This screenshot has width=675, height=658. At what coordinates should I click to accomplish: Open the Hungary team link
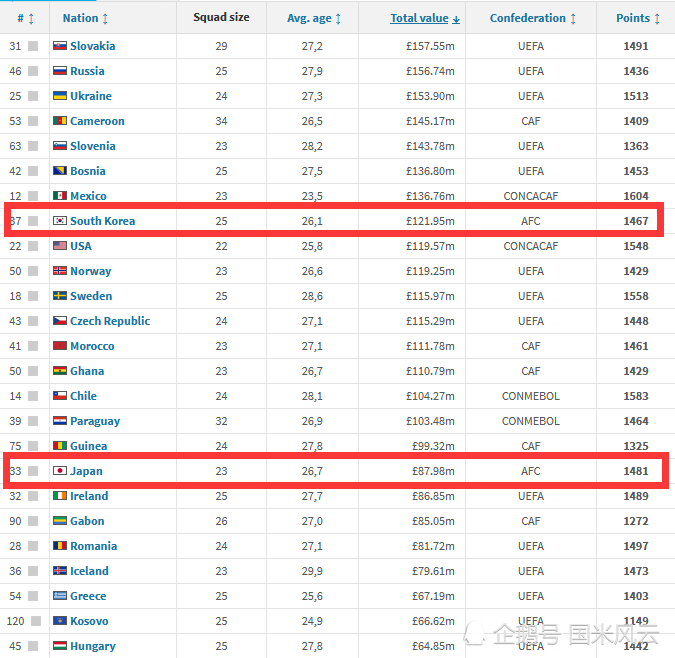93,646
